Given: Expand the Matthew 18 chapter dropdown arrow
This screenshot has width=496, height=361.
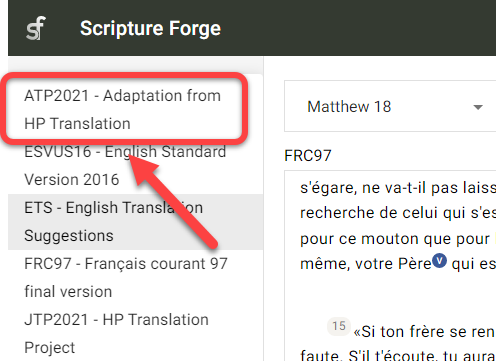Looking at the screenshot, I should [x=478, y=107].
